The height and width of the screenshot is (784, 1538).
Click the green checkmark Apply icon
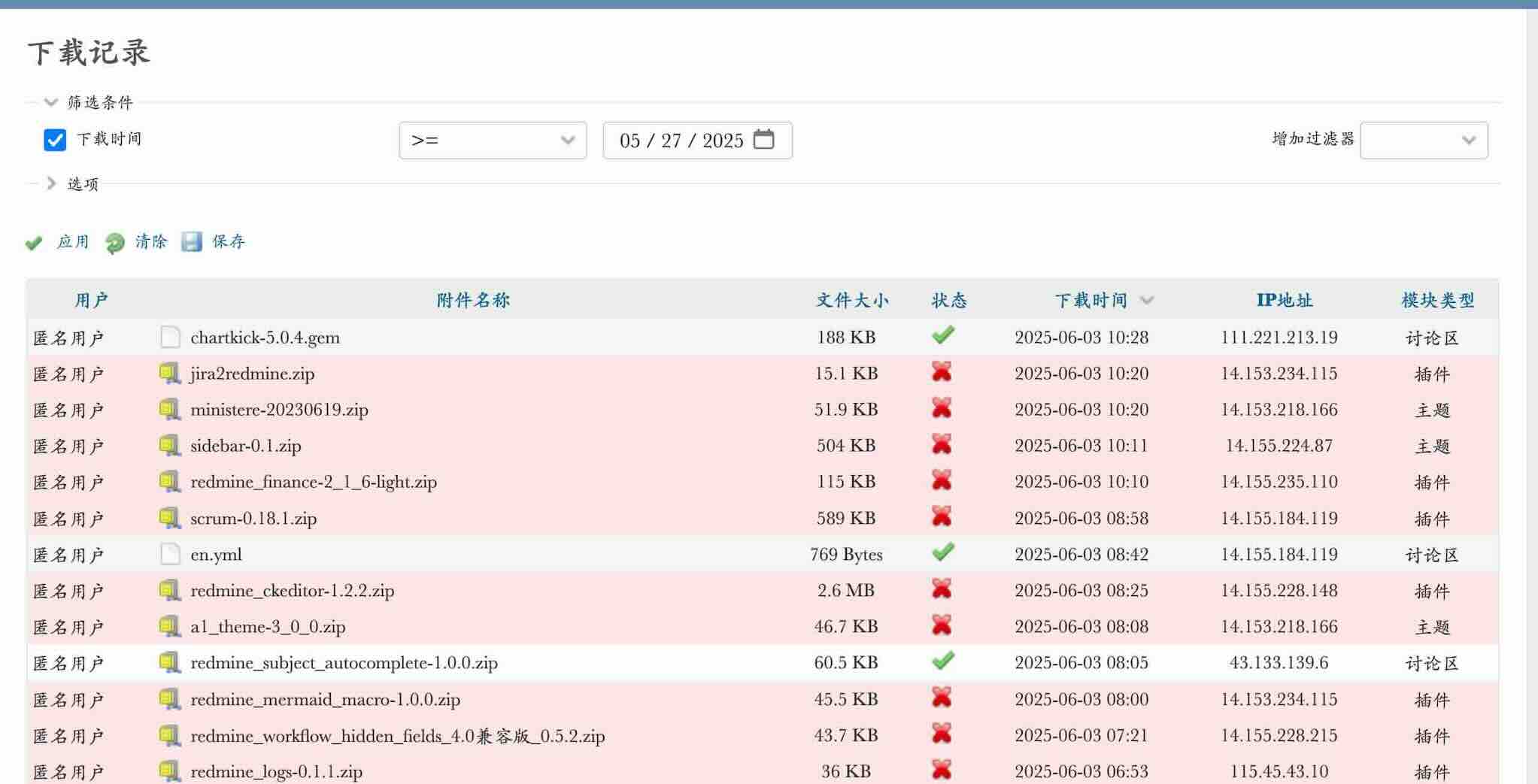pos(34,243)
